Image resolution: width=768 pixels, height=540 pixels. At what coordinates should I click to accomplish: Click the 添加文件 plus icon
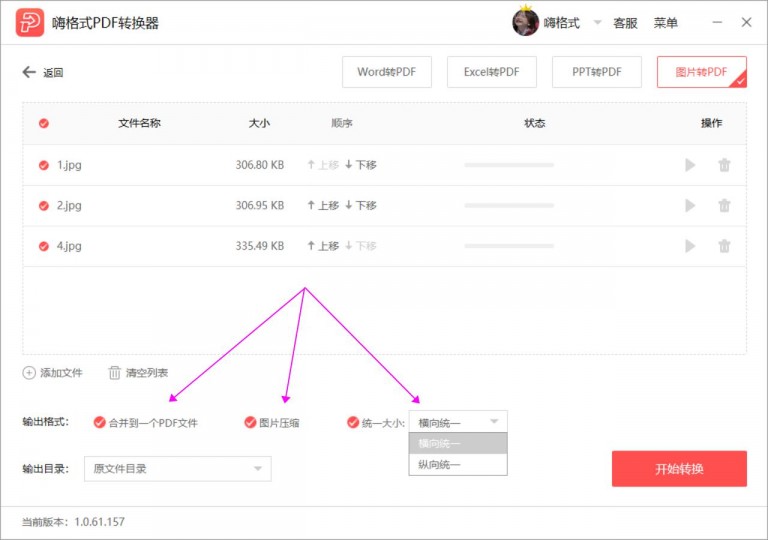point(29,373)
